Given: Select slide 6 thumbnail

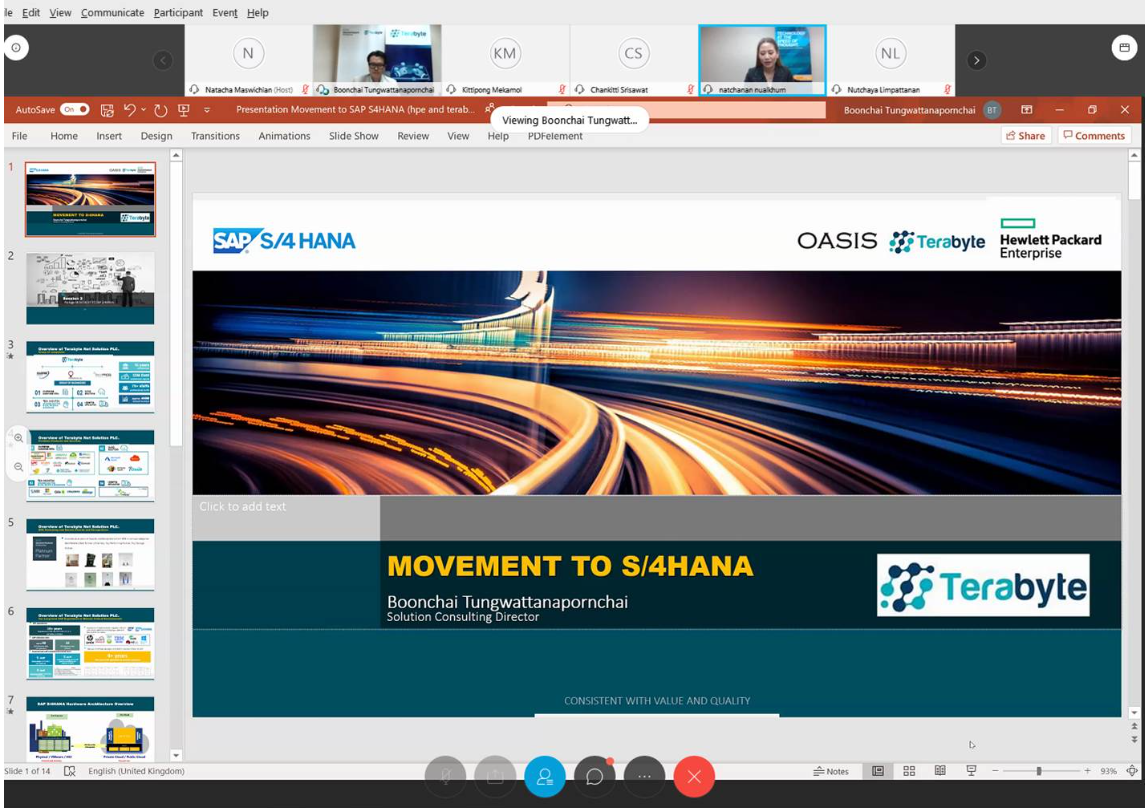Looking at the screenshot, I should click(91, 644).
